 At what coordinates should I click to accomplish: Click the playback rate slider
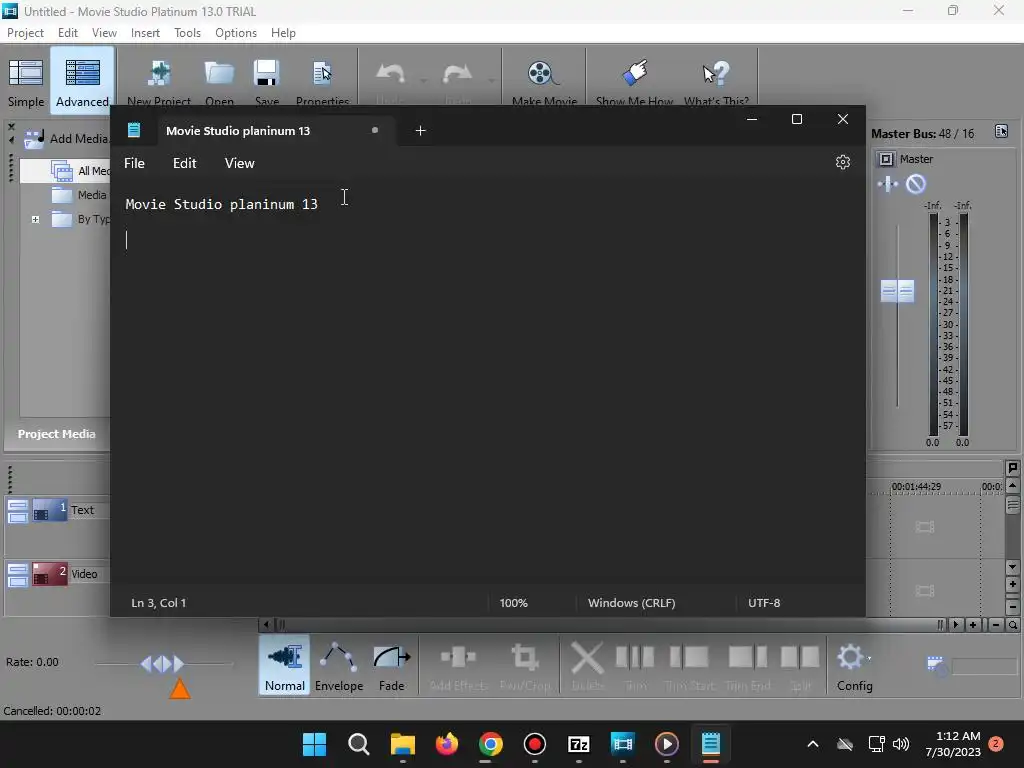(163, 664)
